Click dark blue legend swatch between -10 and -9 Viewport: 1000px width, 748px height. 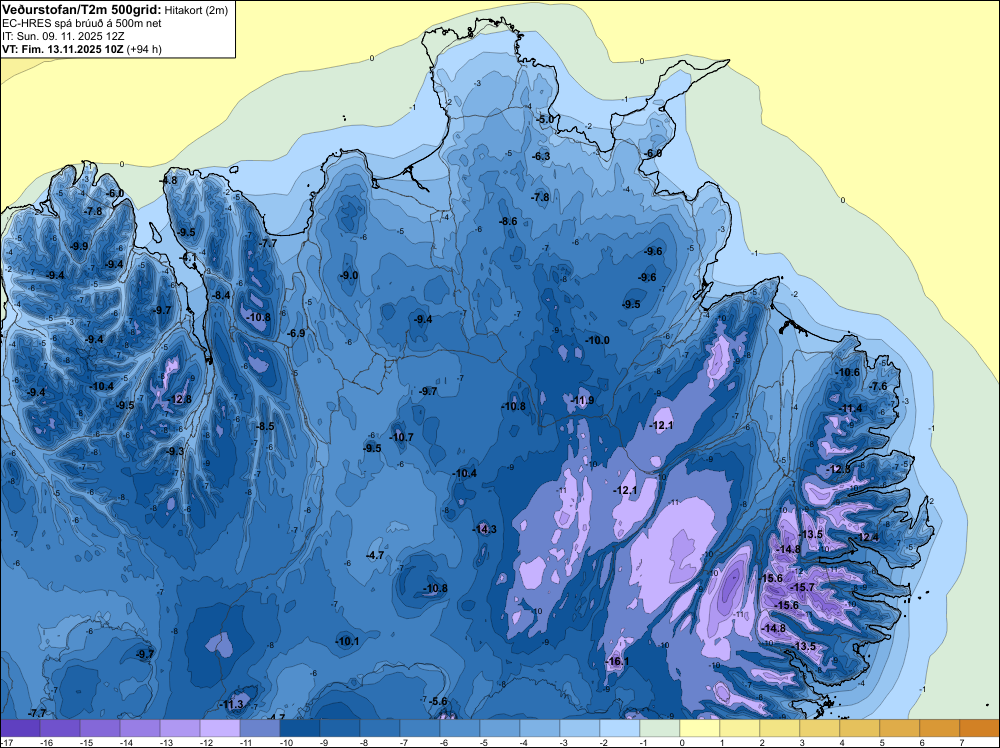click(300, 728)
